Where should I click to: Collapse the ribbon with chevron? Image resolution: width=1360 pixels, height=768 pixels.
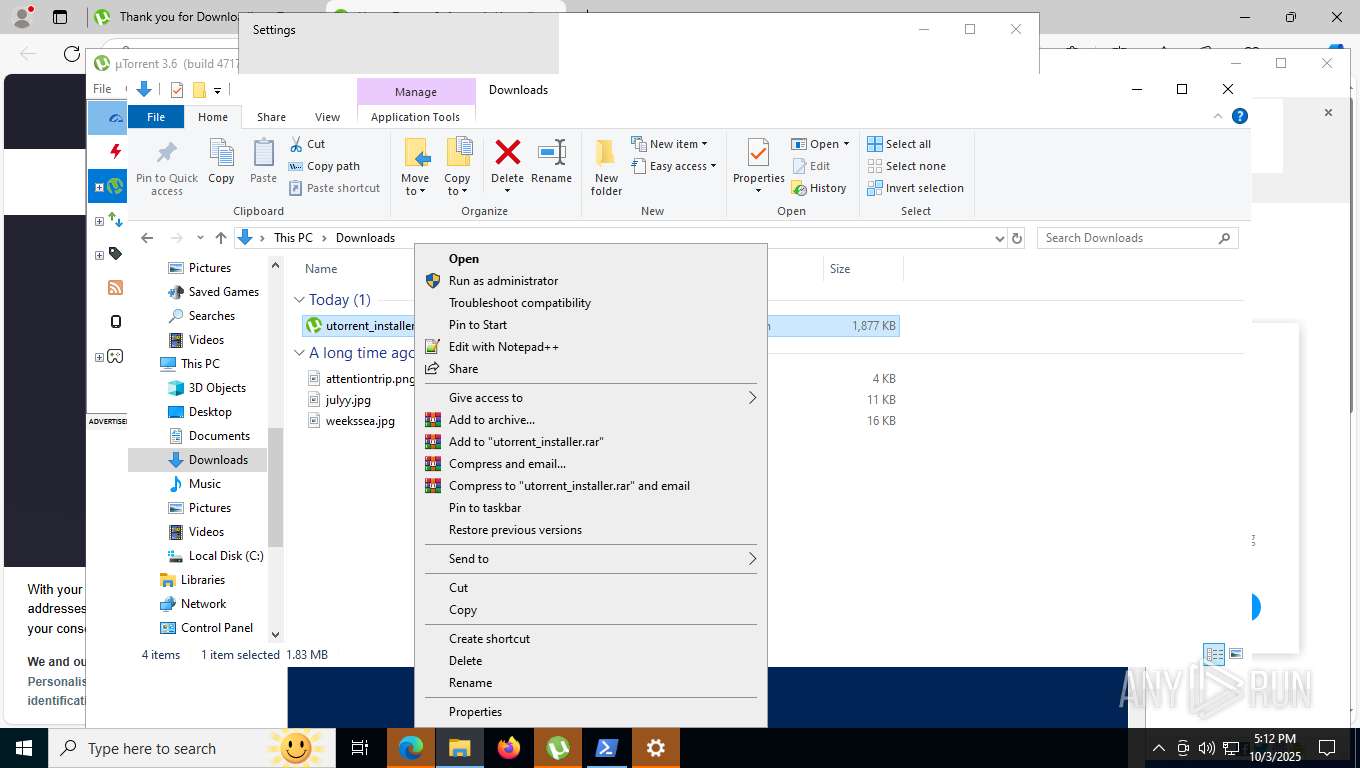tap(1218, 116)
